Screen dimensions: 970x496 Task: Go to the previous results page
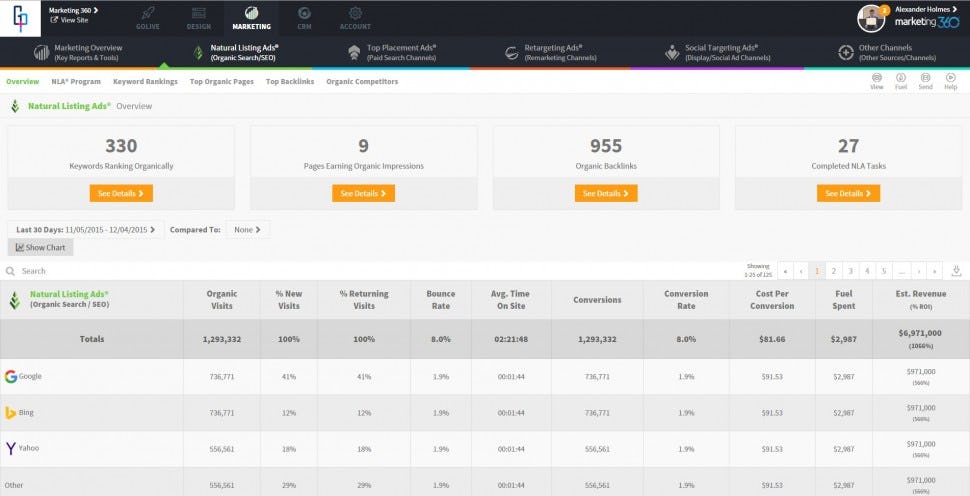coord(802,271)
